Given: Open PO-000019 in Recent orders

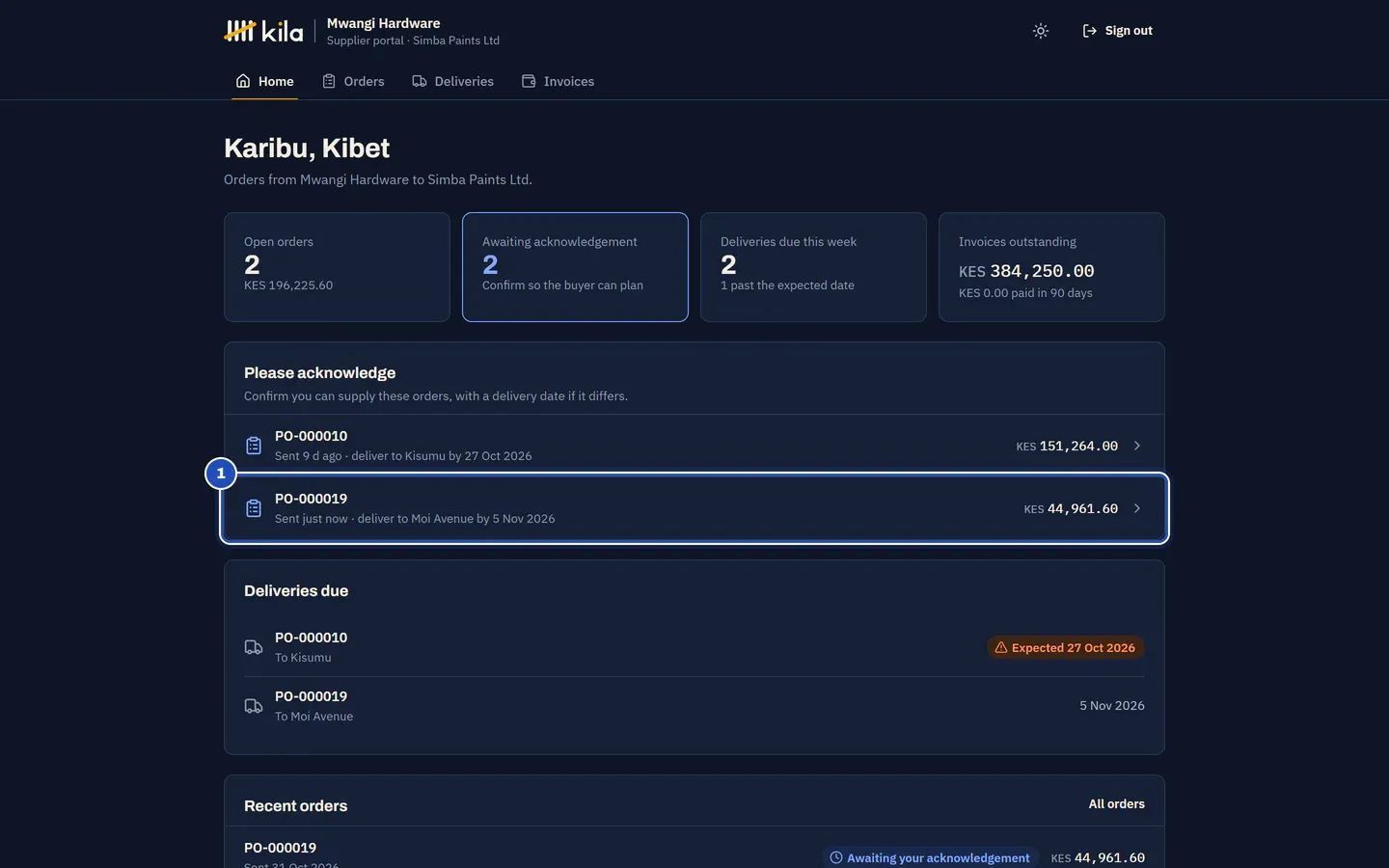Looking at the screenshot, I should point(694,848).
